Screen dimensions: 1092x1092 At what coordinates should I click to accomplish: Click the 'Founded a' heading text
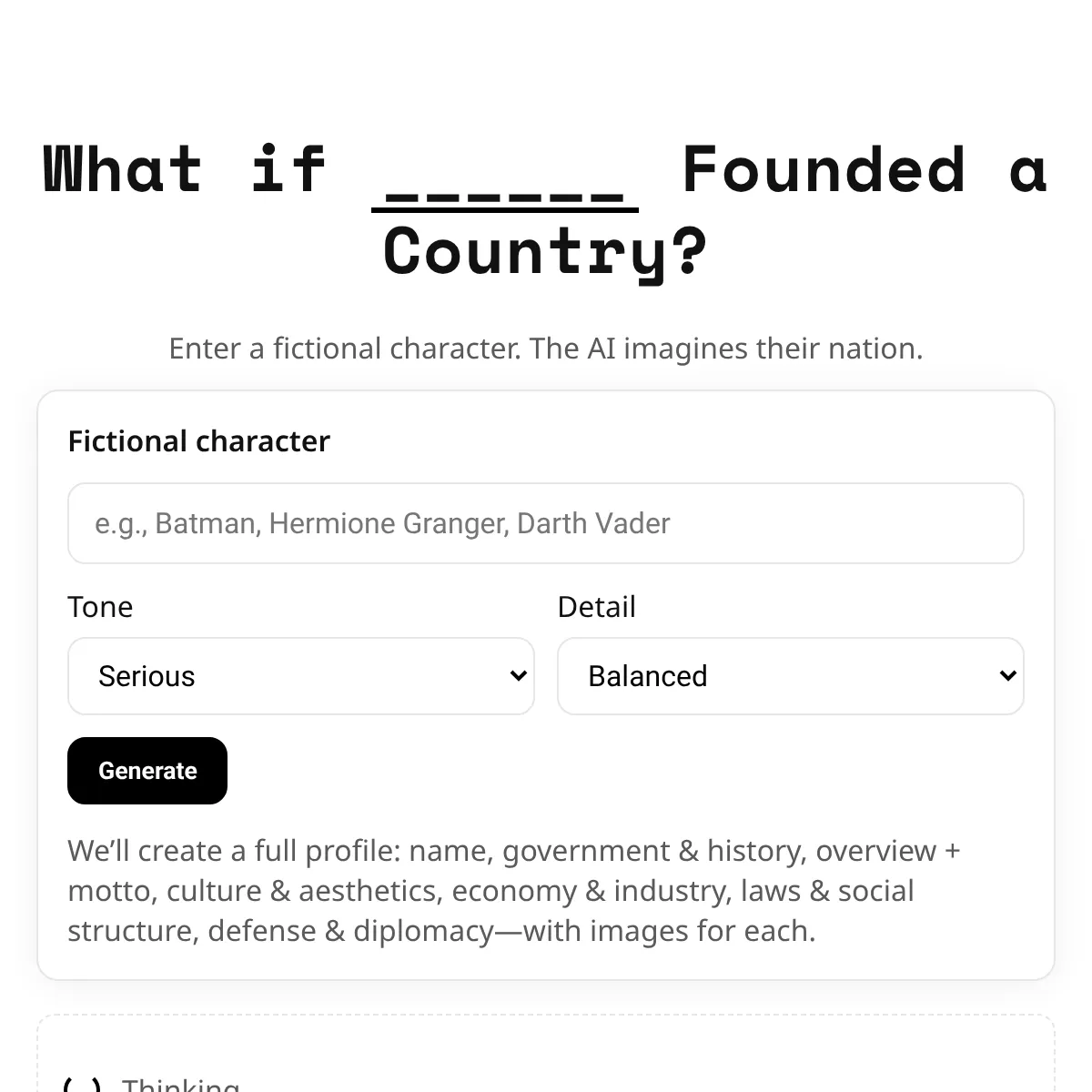pos(864,170)
